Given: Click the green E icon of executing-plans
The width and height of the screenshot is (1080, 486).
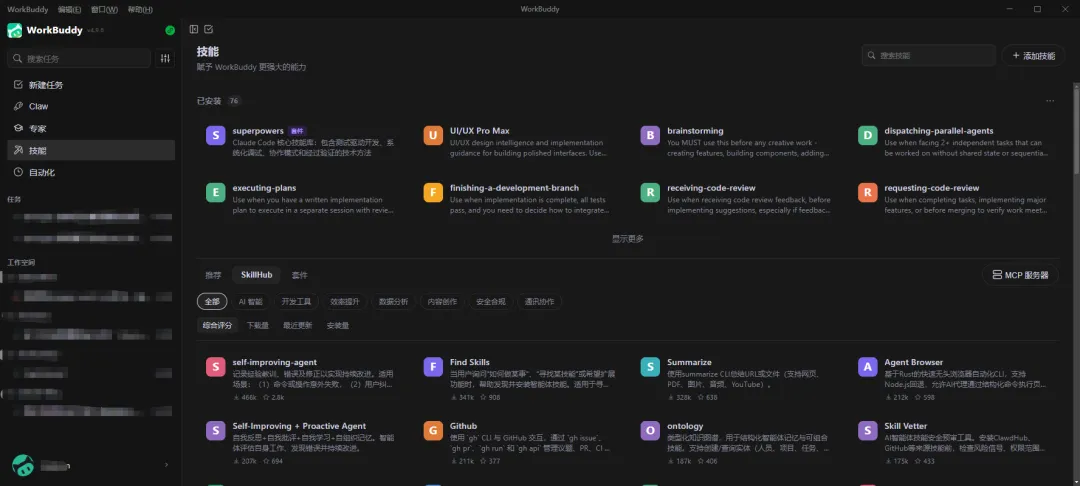Looking at the screenshot, I should pos(216,193).
